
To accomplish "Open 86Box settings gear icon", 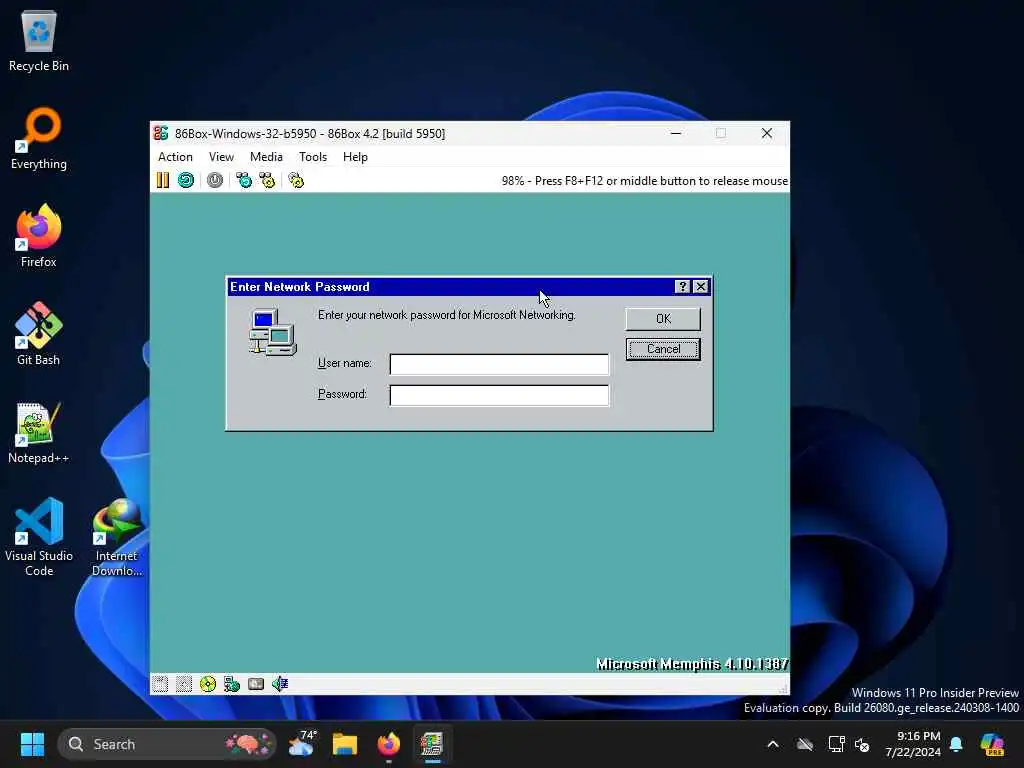I will (x=296, y=180).
